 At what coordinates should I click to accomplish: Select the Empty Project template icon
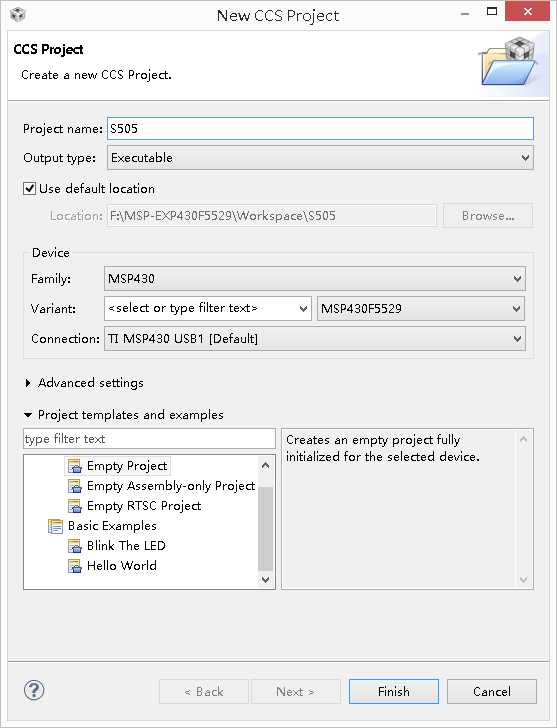pyautogui.click(x=75, y=466)
